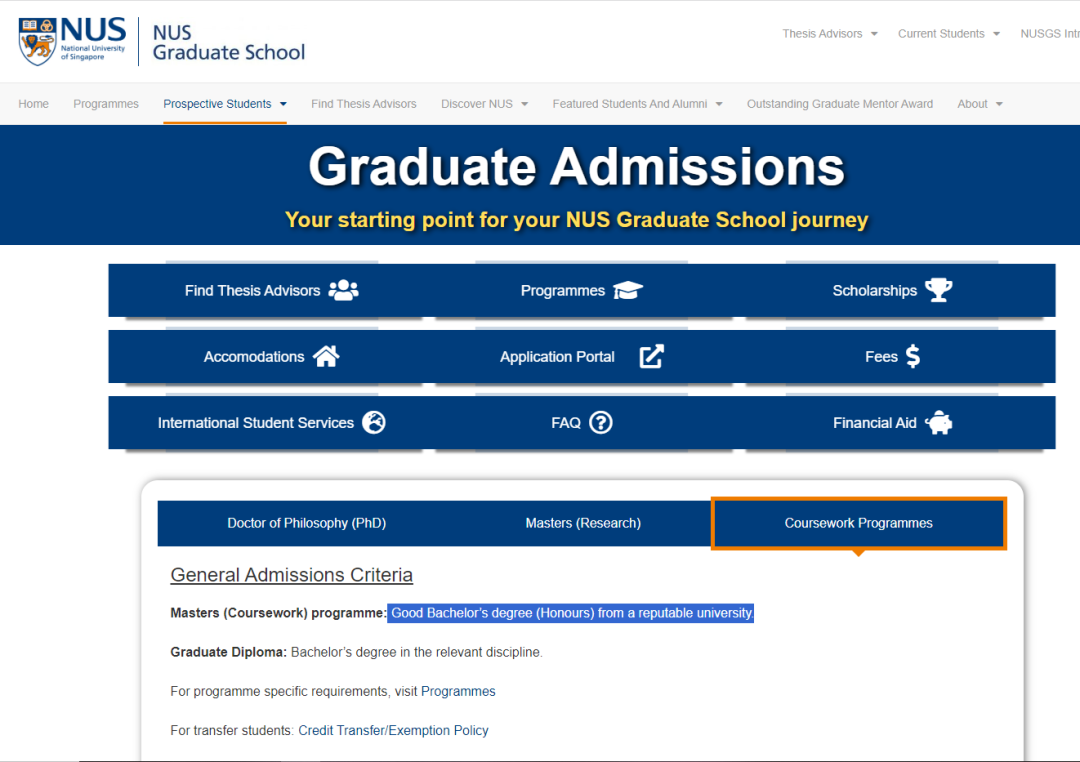Viewport: 1080px width, 762px height.
Task: Follow the Programmes link in requirements text
Action: click(458, 691)
